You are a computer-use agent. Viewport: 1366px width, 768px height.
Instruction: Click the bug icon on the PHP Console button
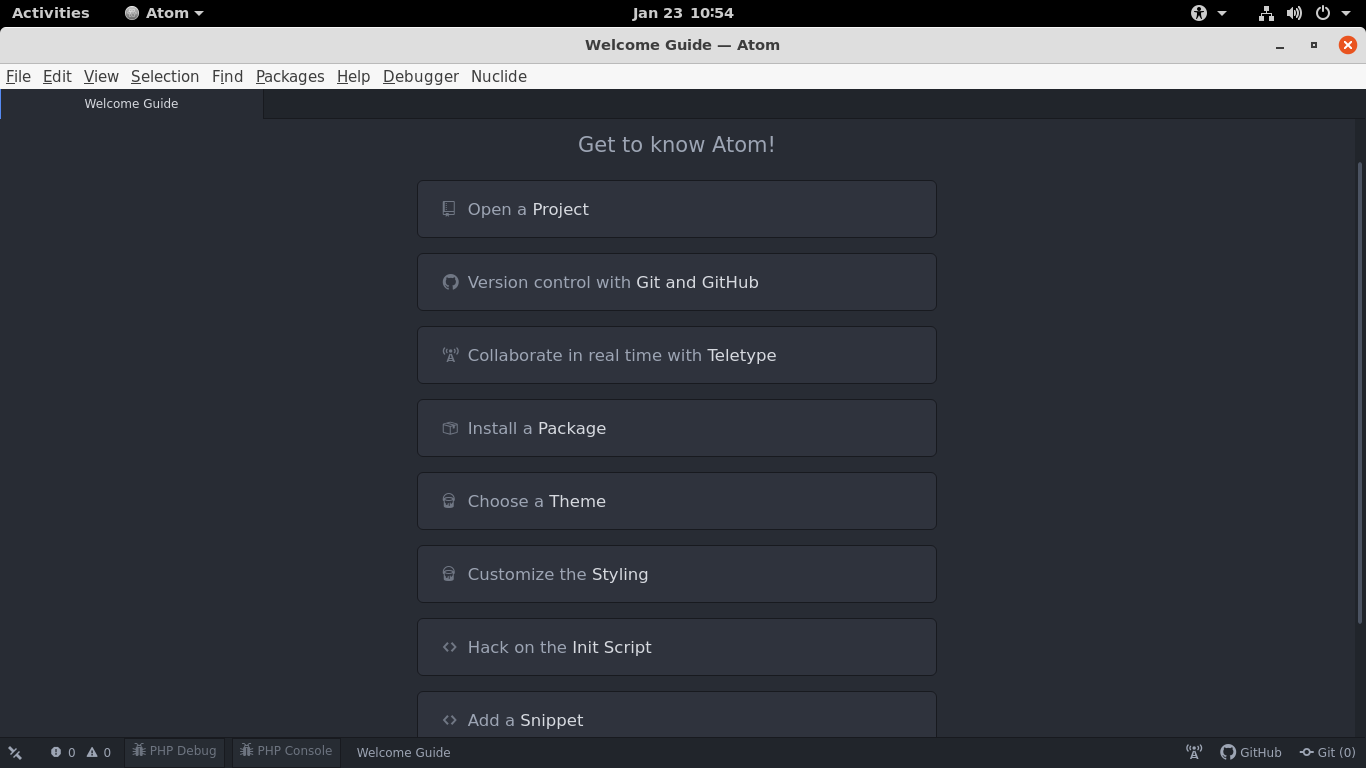tap(246, 750)
